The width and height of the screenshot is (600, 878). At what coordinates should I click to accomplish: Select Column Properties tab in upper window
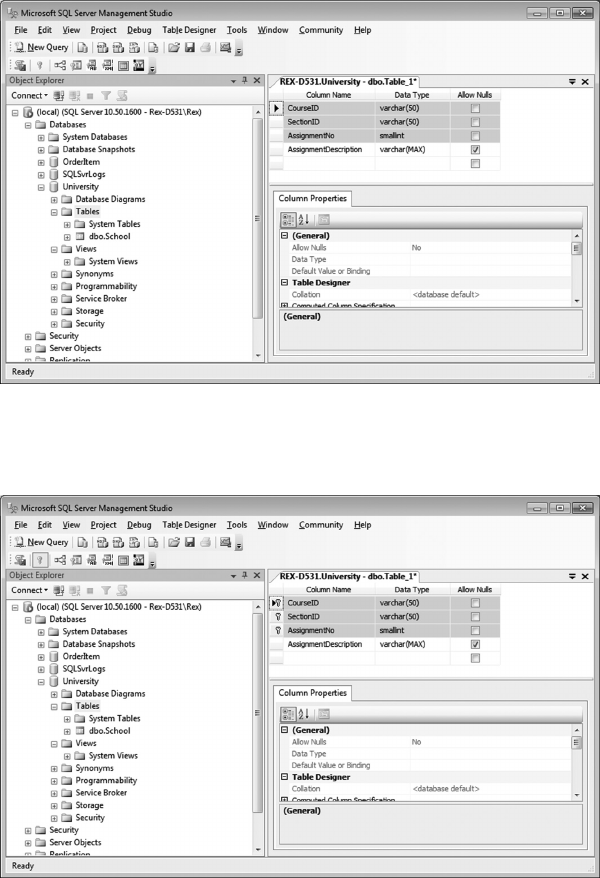[313, 199]
